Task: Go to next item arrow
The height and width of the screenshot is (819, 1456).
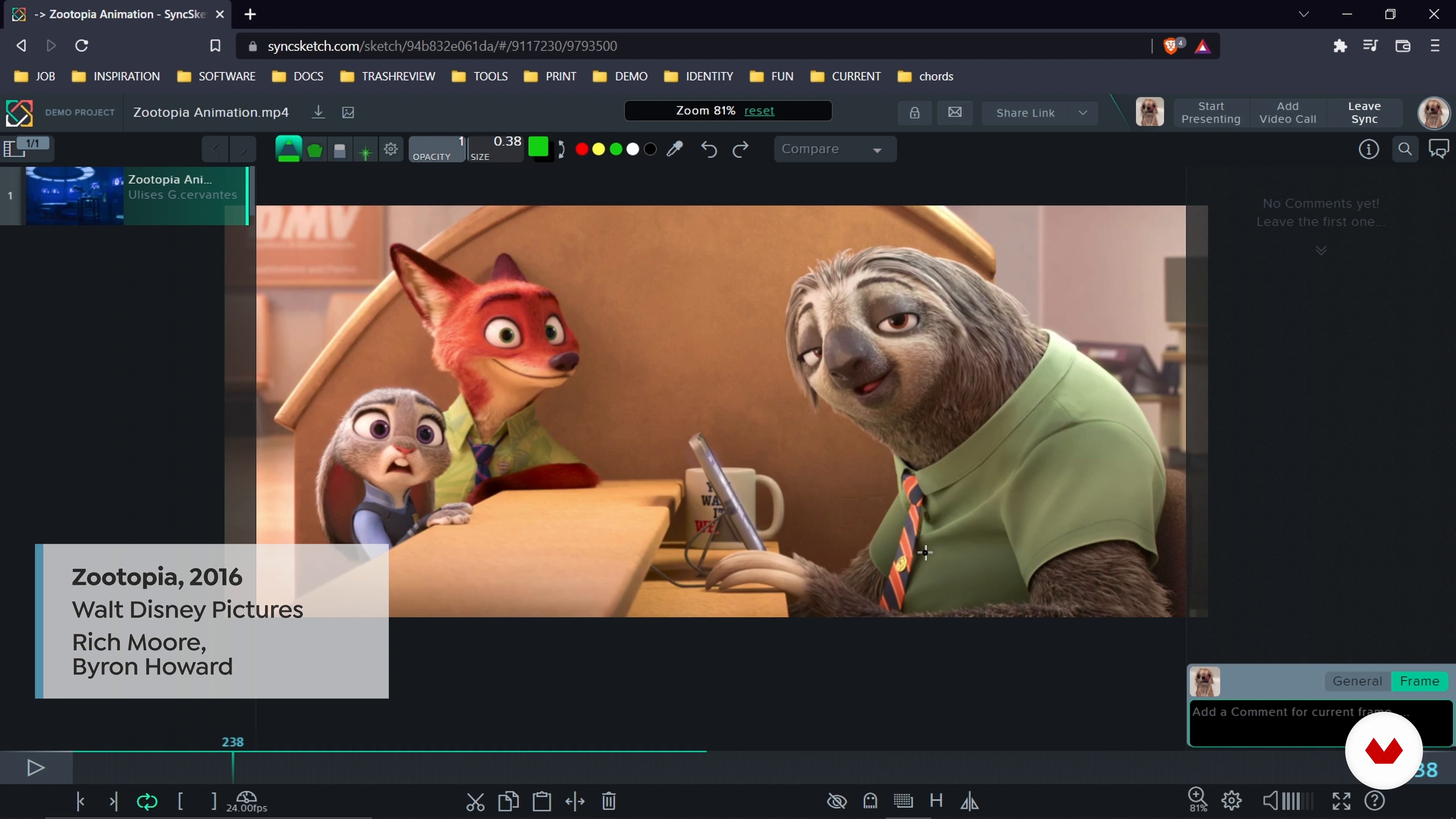Action: [243, 149]
